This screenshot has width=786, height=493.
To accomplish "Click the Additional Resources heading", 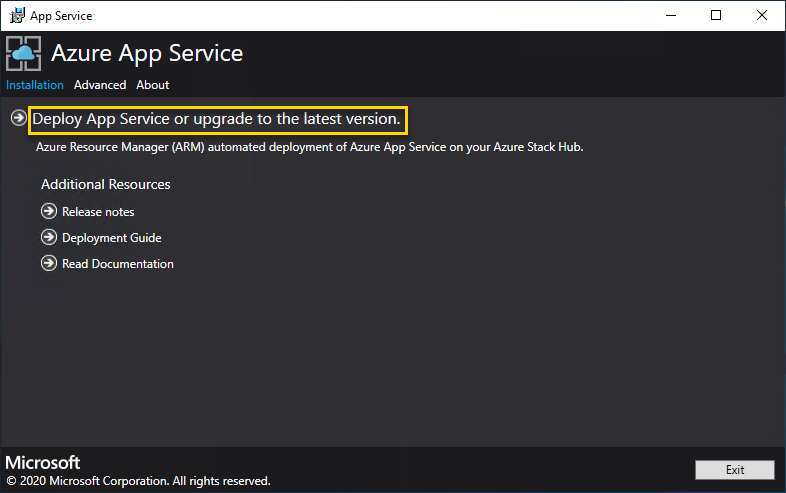I will [106, 185].
